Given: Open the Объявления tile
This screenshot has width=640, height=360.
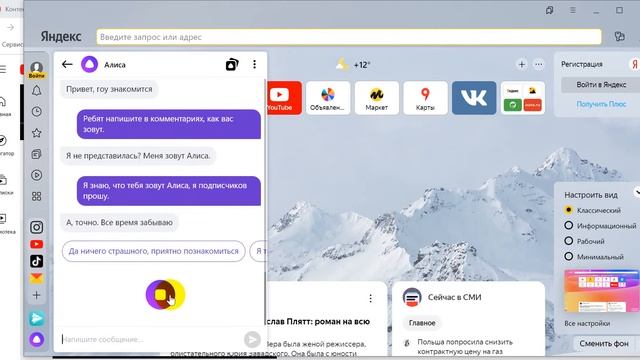Looking at the screenshot, I should click(x=328, y=98).
